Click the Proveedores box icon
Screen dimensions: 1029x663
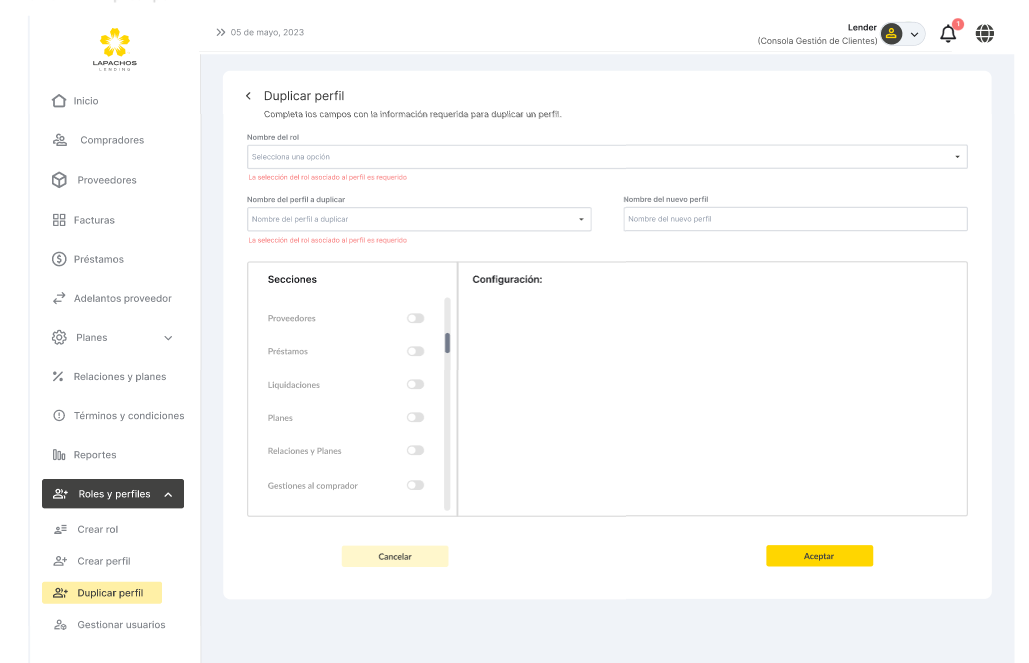pyautogui.click(x=59, y=180)
